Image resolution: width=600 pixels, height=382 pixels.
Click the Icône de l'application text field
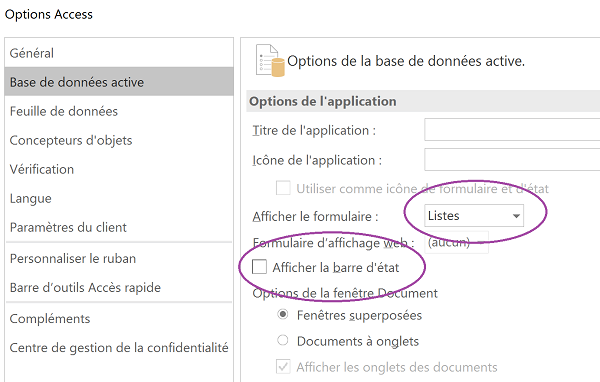coord(512,160)
